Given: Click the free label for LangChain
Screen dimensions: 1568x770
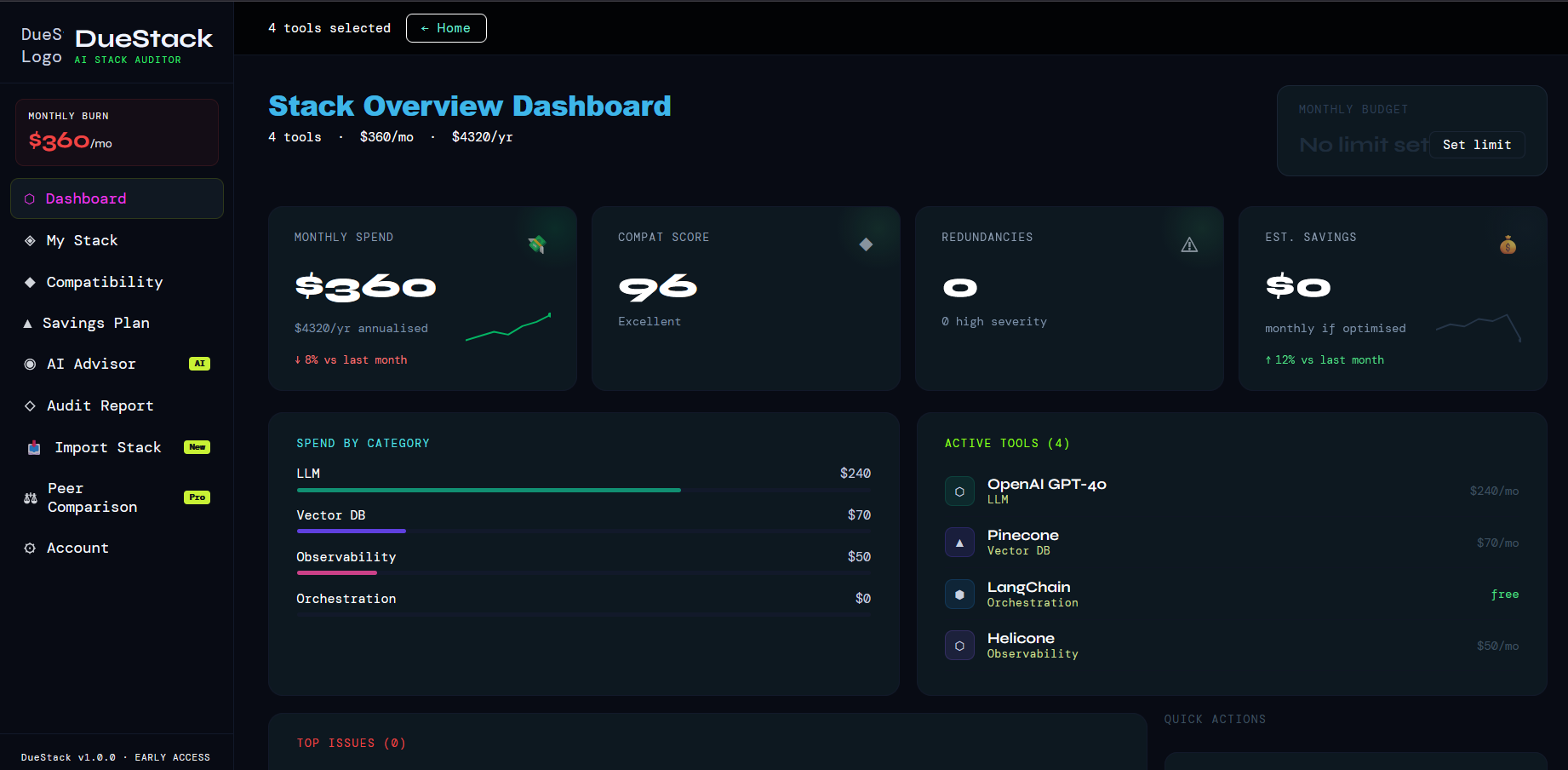Looking at the screenshot, I should (x=1505, y=595).
